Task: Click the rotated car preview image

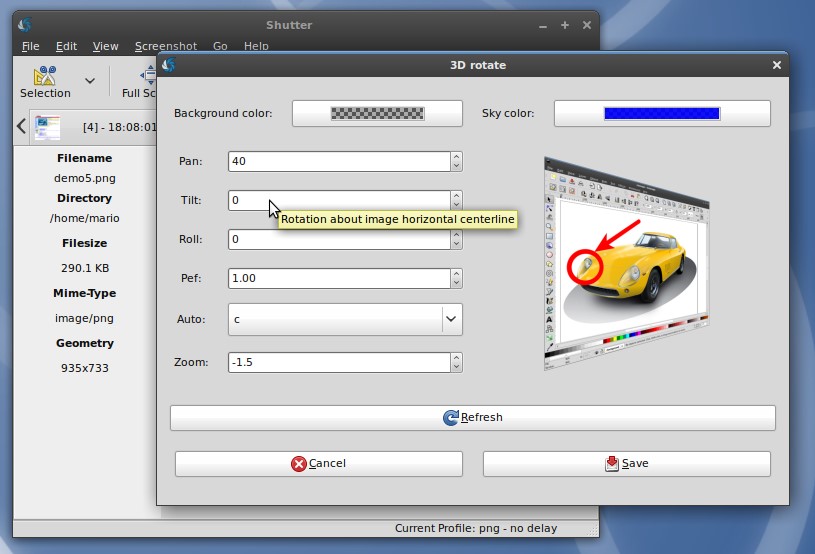Action: coord(626,264)
